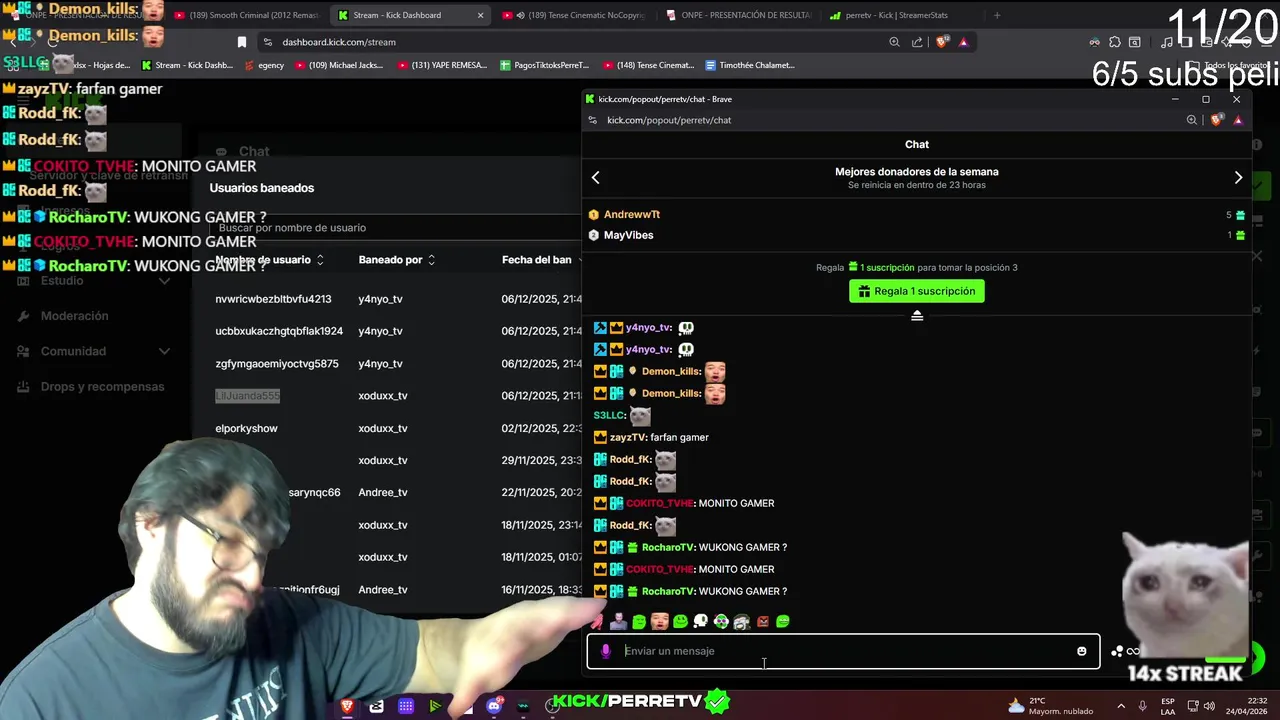Screen dimensions: 1280x720
Task: Switch to Smooth Criminal YouTube tab
Action: tap(245, 15)
